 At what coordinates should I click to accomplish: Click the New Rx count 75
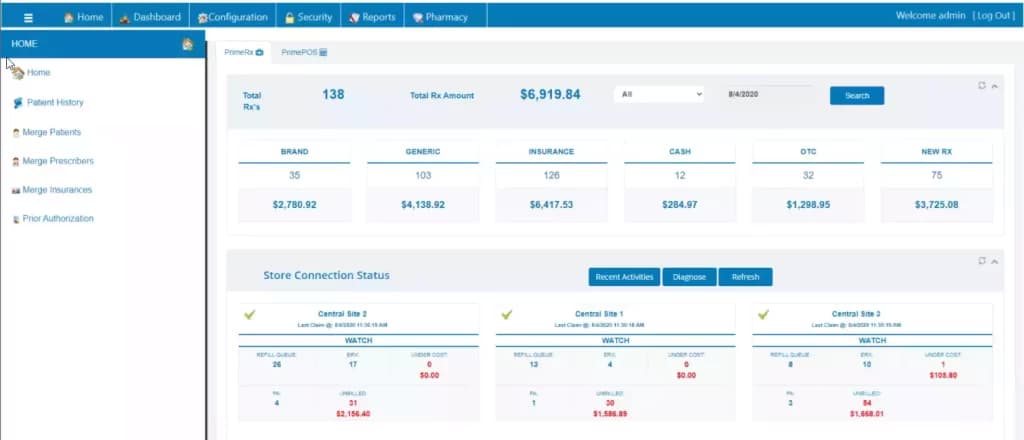pos(936,176)
